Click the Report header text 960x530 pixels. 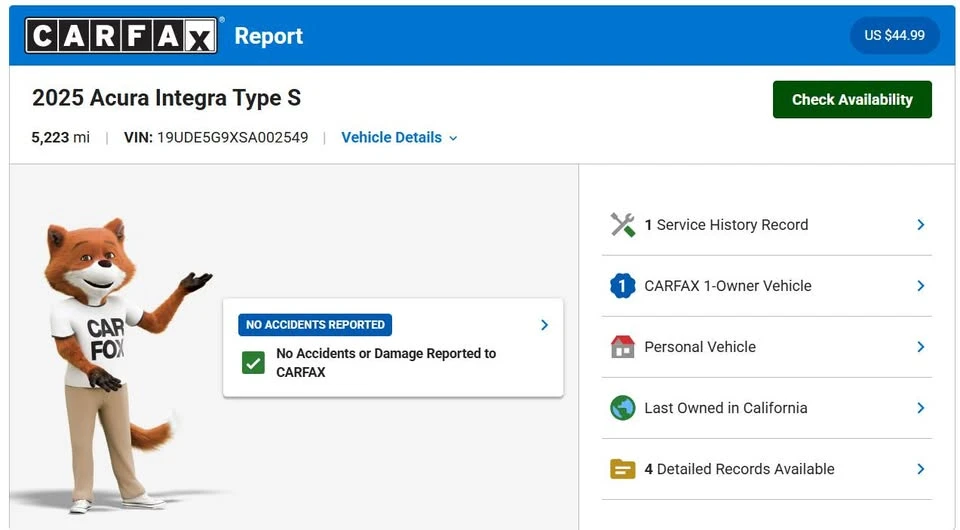point(269,35)
